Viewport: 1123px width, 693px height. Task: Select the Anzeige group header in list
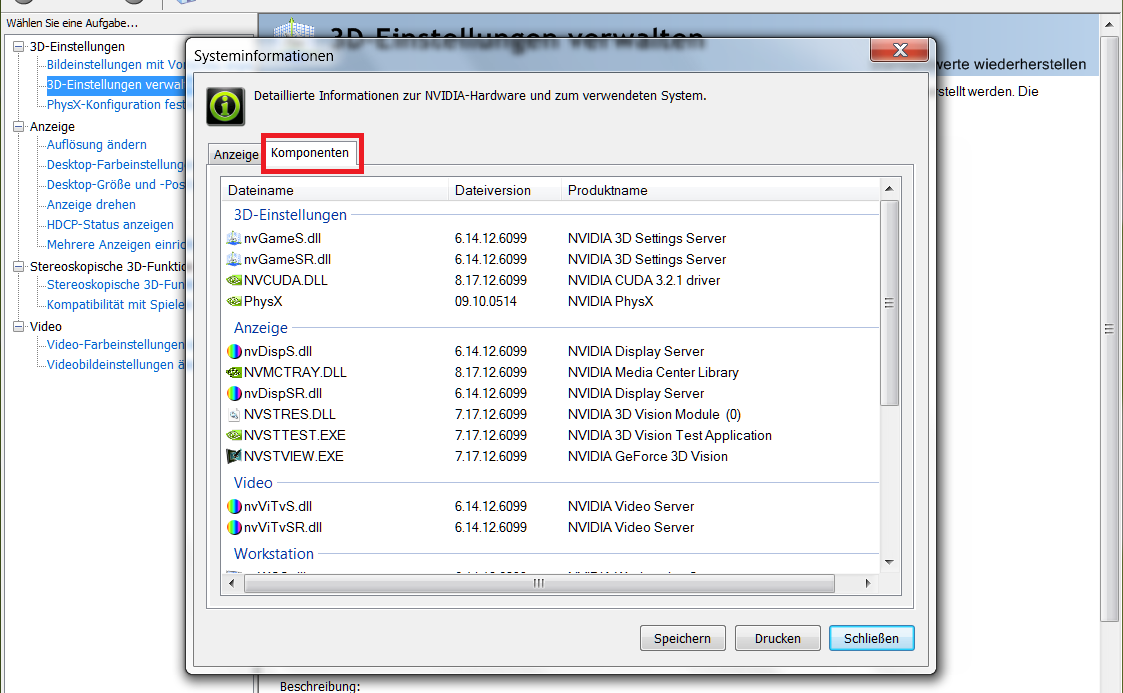coord(261,328)
